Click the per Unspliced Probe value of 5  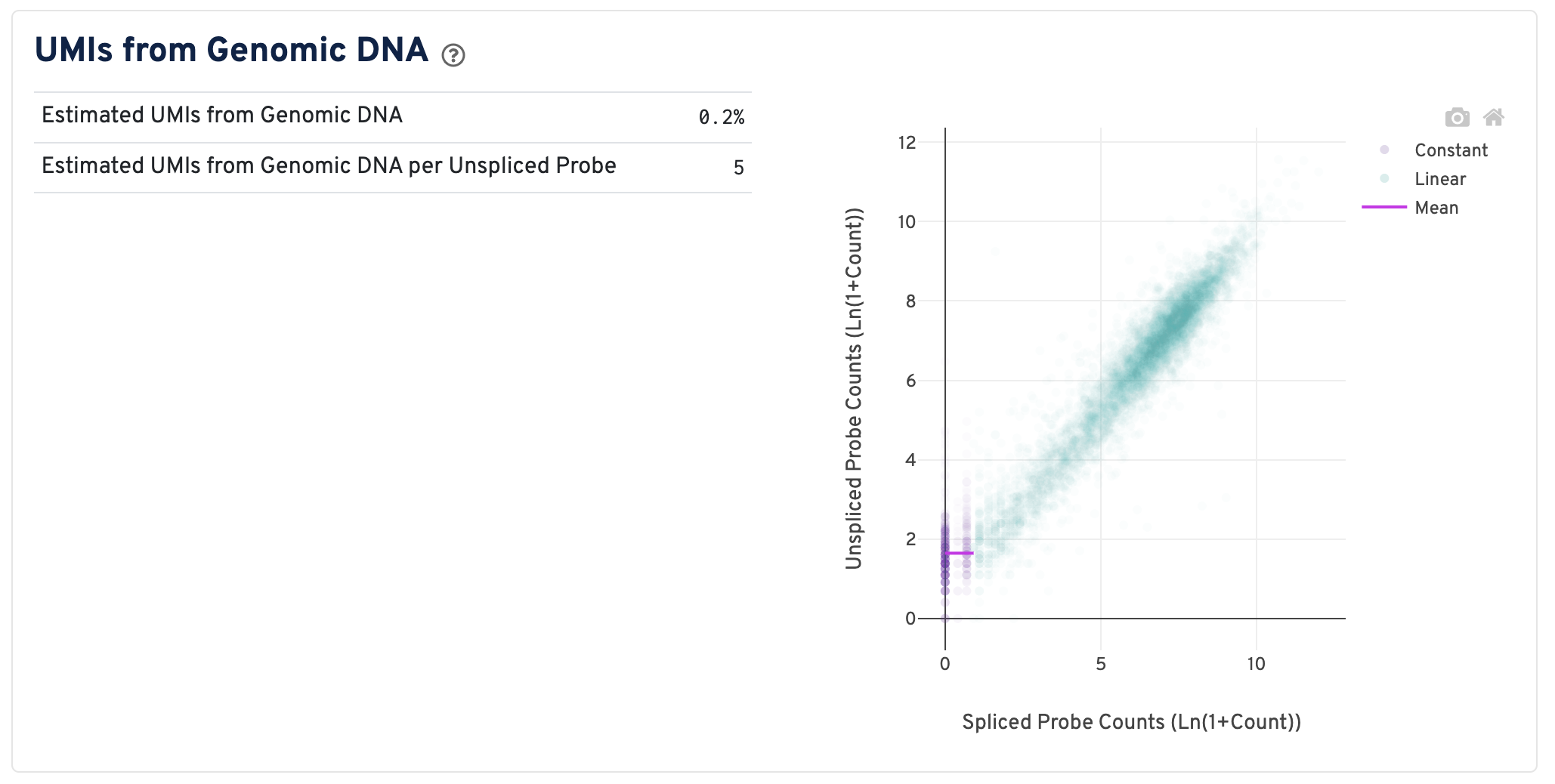point(738,168)
